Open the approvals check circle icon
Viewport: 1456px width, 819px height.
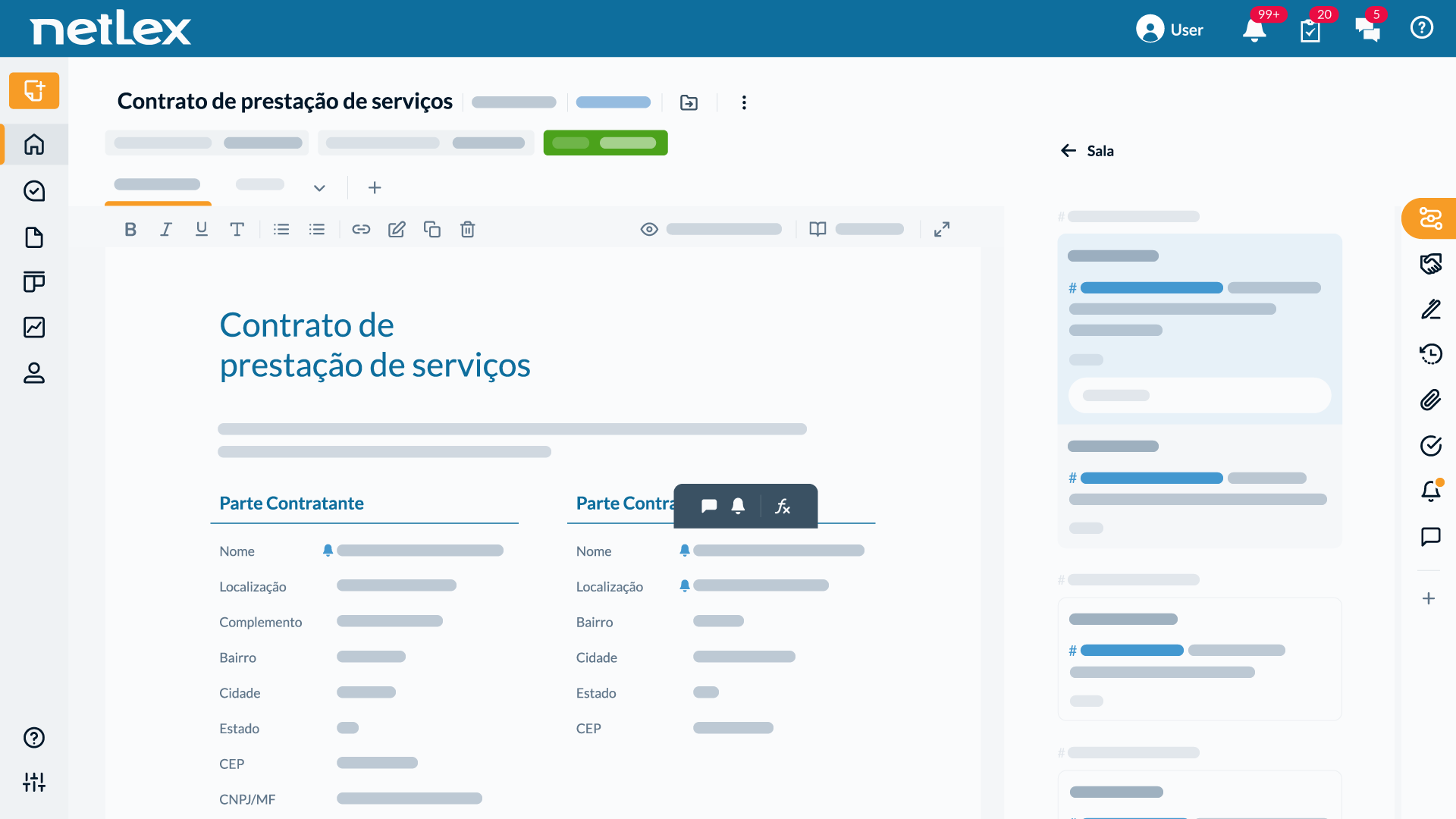(x=1430, y=446)
